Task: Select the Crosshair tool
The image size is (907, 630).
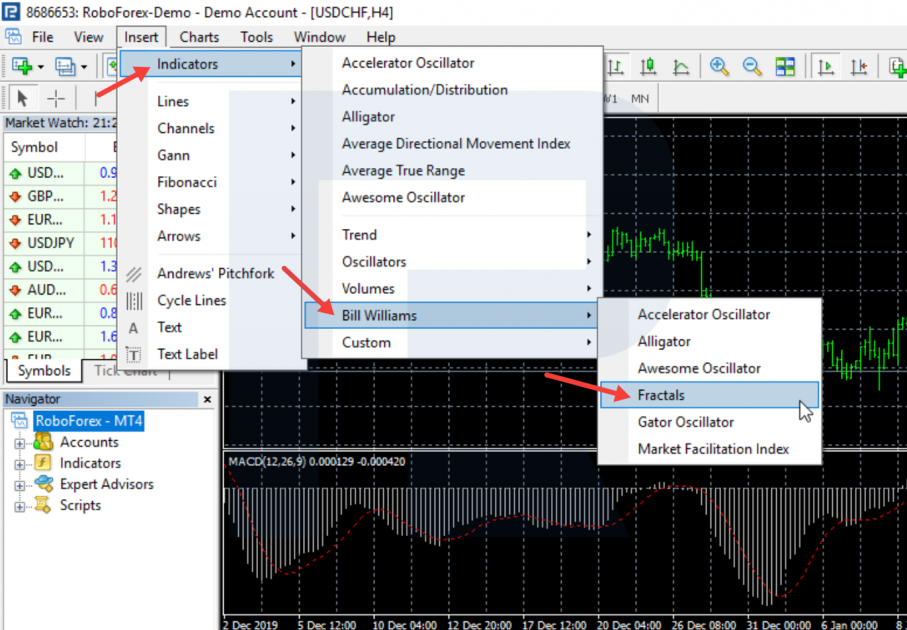Action: click(x=56, y=99)
